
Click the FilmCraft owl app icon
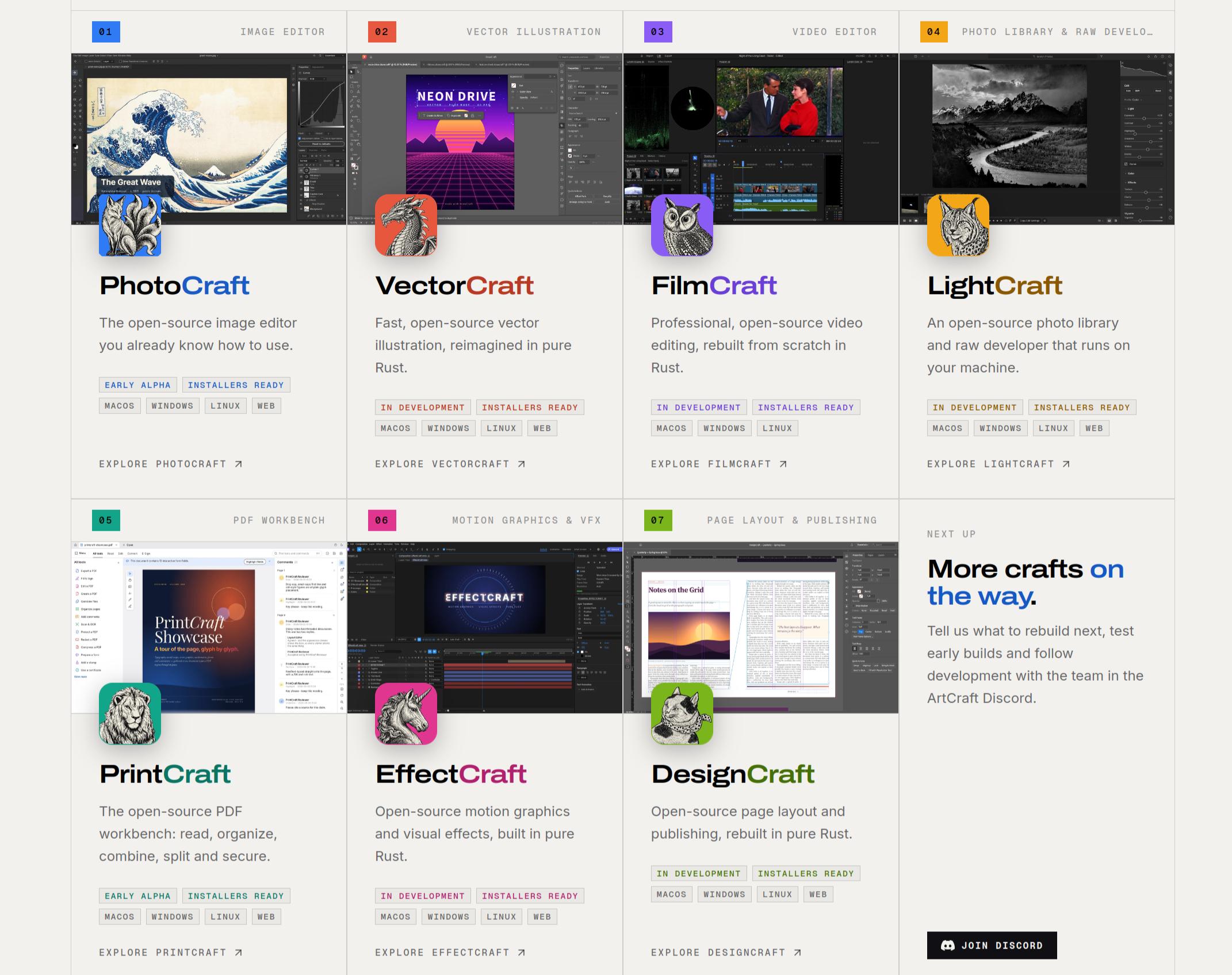point(682,225)
